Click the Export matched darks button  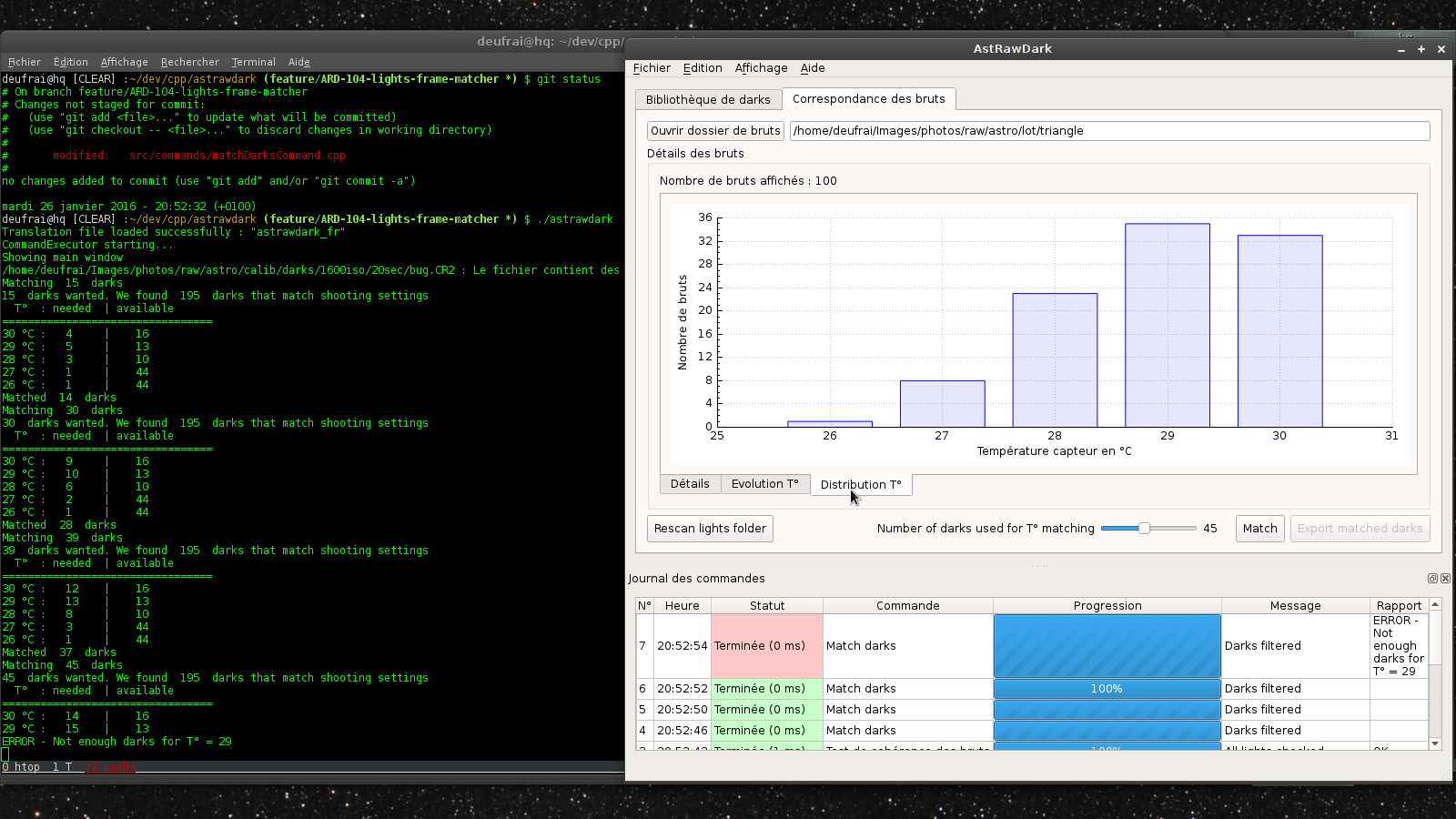[x=1360, y=528]
